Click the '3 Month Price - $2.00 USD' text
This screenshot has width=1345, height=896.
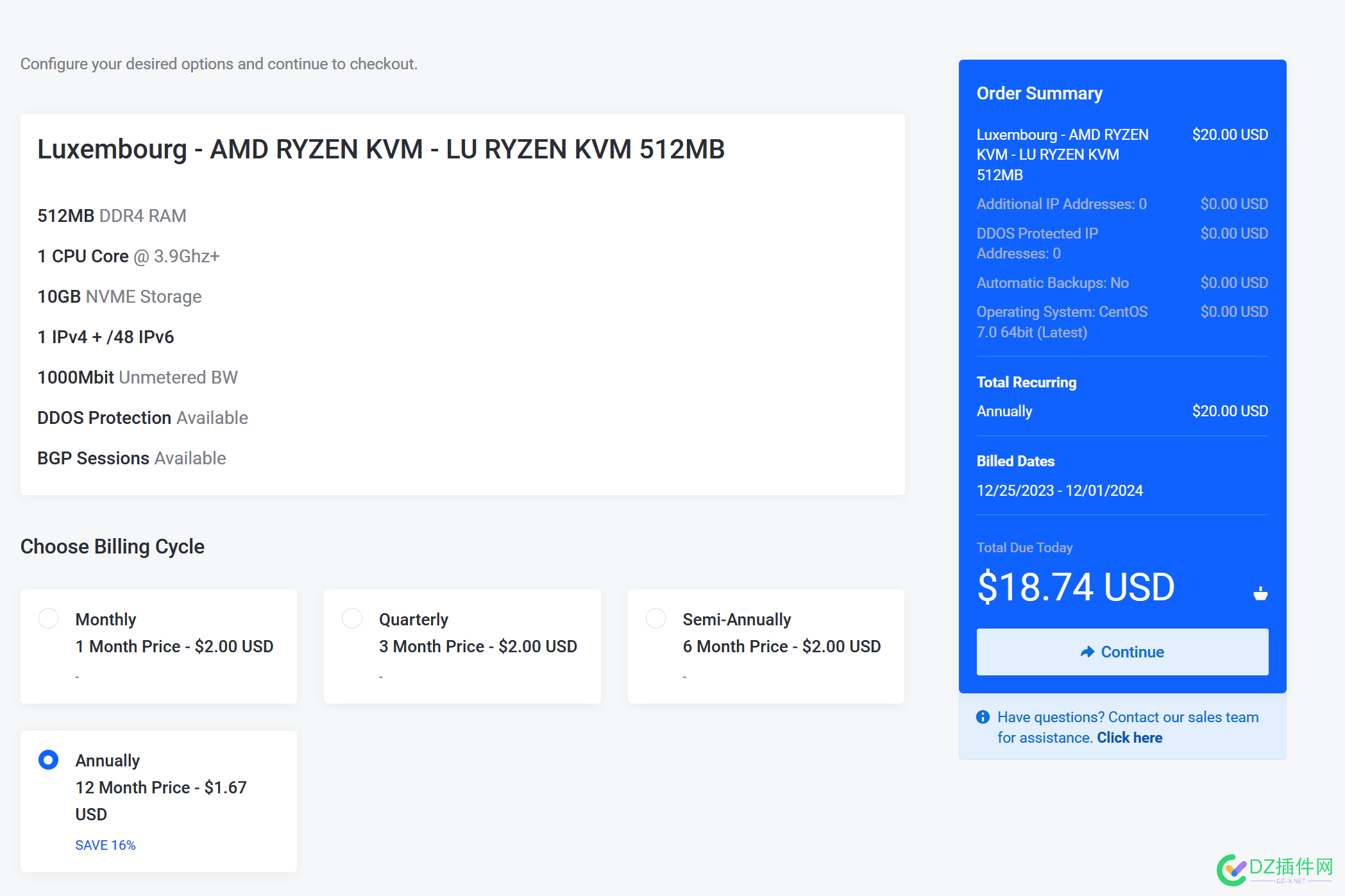click(478, 647)
